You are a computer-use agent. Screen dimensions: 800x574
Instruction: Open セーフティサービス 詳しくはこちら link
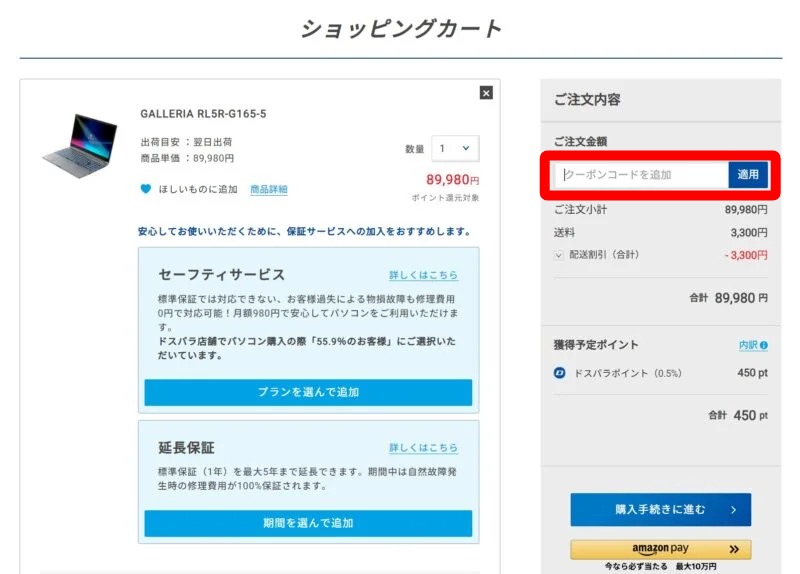pos(423,275)
